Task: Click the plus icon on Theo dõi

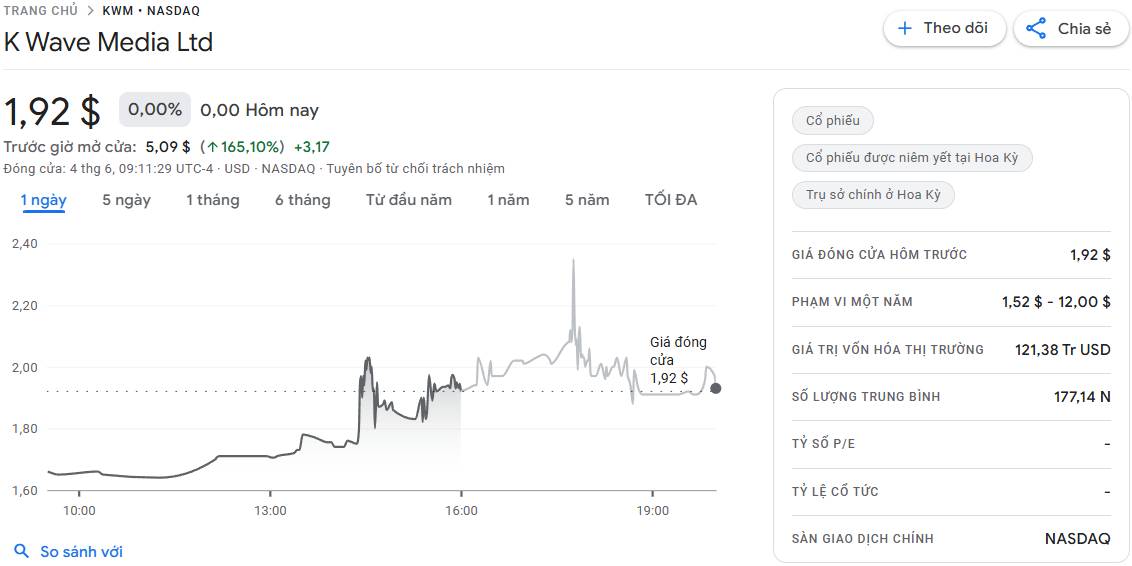Action: [x=905, y=29]
